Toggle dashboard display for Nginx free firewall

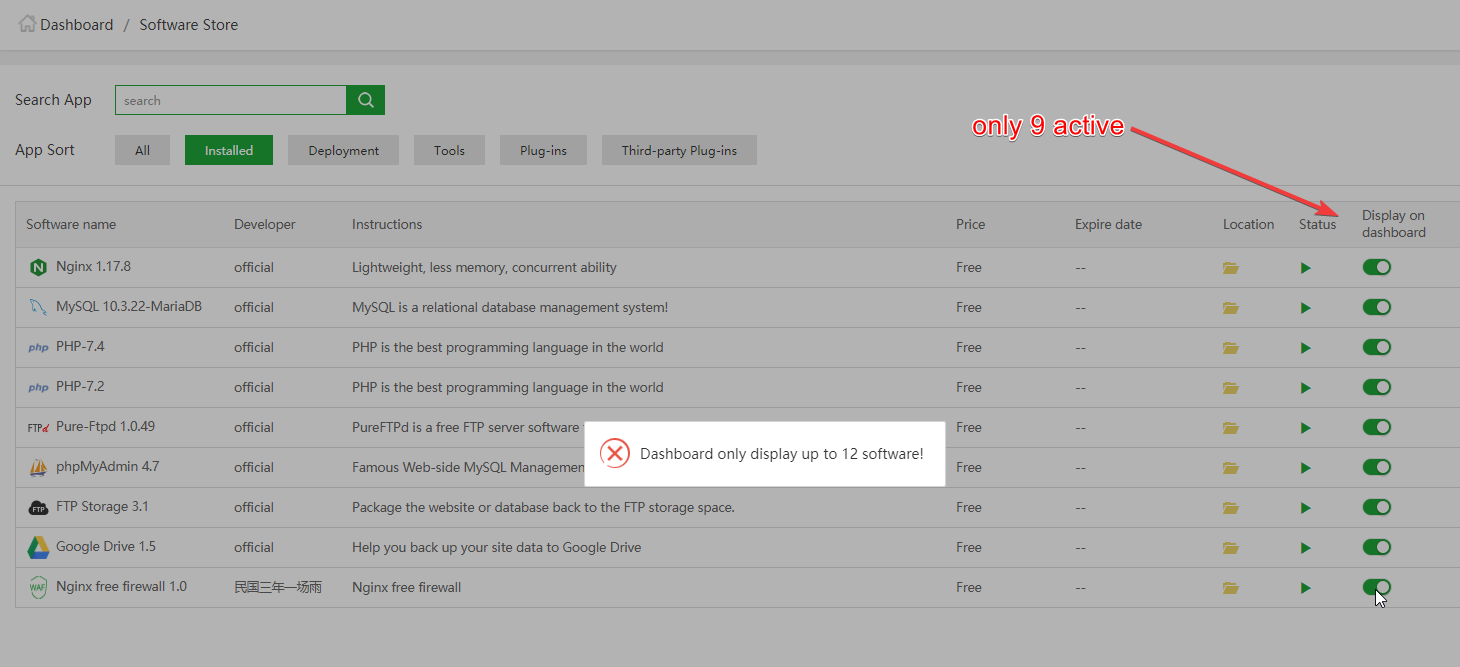pos(1377,587)
